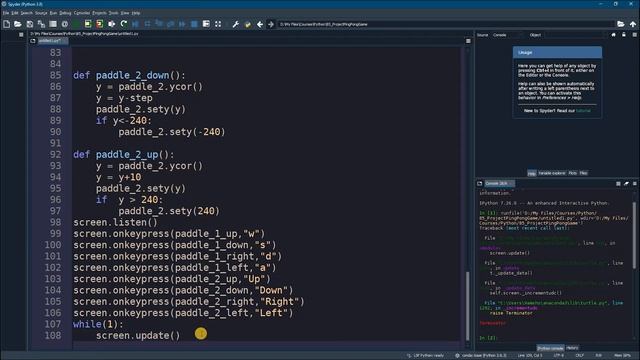640x360 pixels.
Task: Click the Open file folder icon
Action: pos(18,24)
